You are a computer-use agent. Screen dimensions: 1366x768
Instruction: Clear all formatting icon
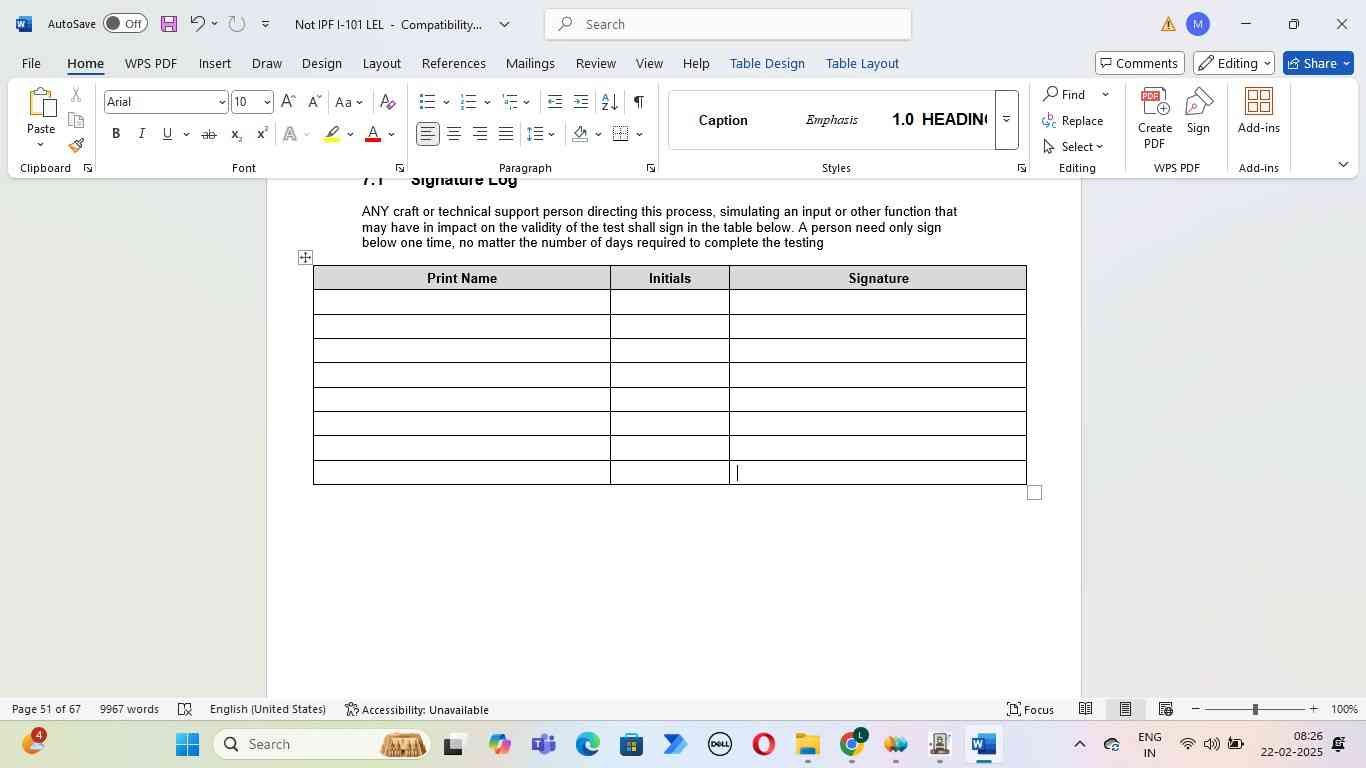388,102
